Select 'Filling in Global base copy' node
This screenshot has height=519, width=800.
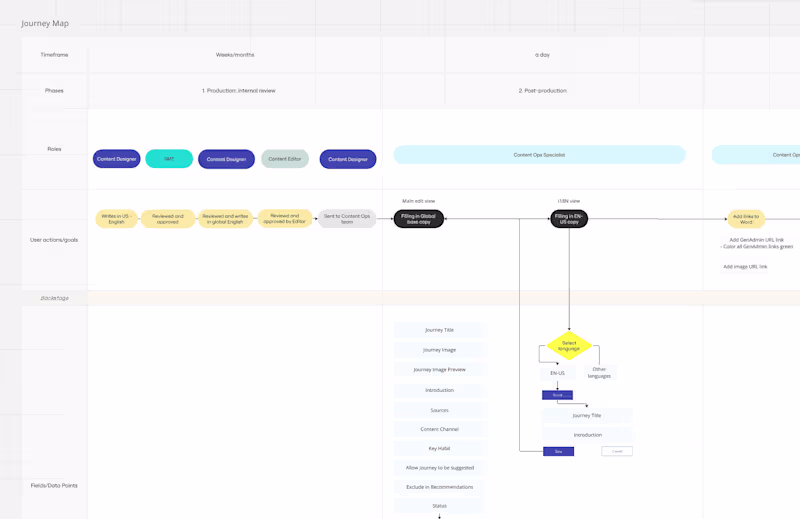[x=418, y=219]
